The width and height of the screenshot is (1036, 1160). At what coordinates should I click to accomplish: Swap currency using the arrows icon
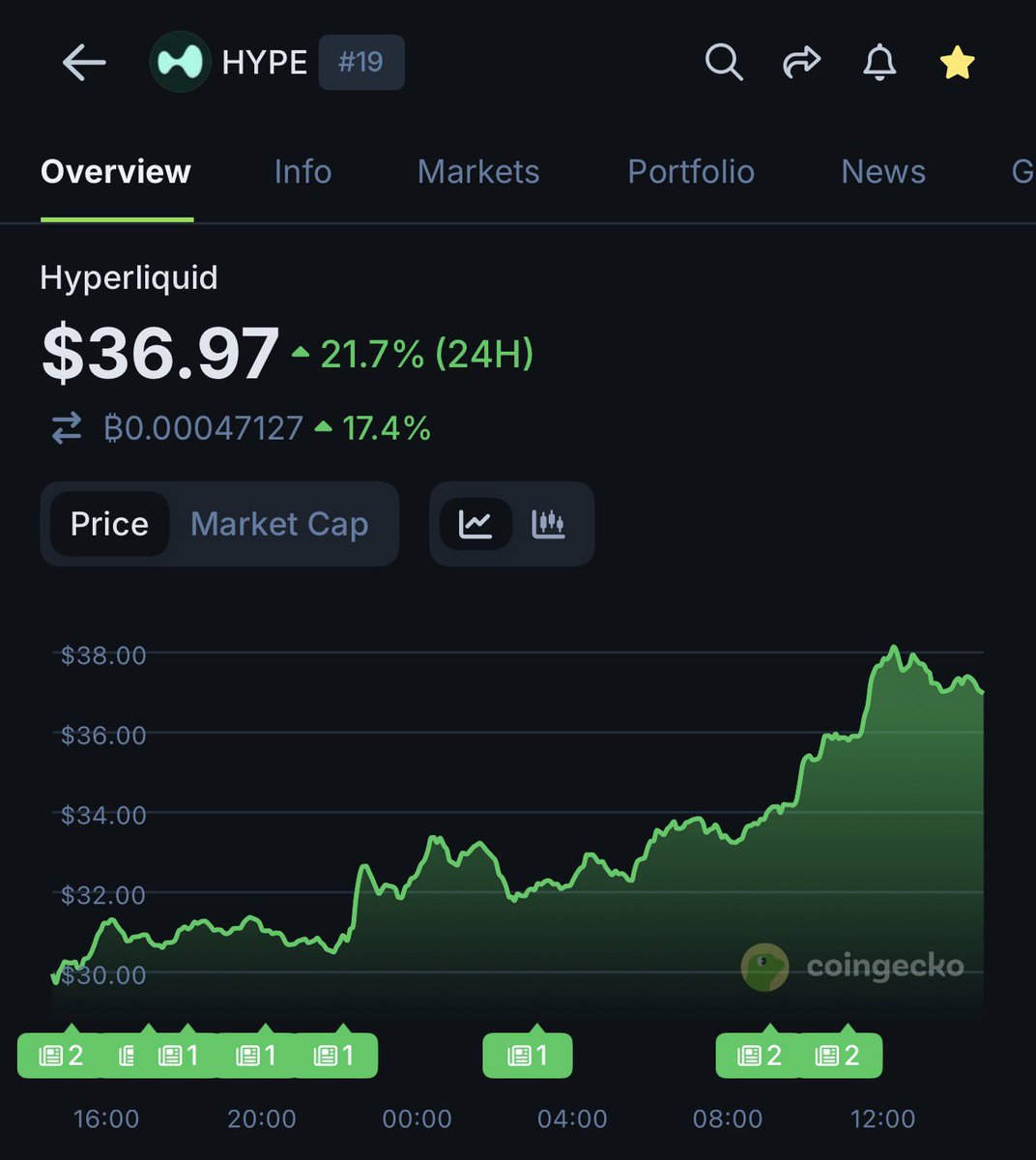67,427
